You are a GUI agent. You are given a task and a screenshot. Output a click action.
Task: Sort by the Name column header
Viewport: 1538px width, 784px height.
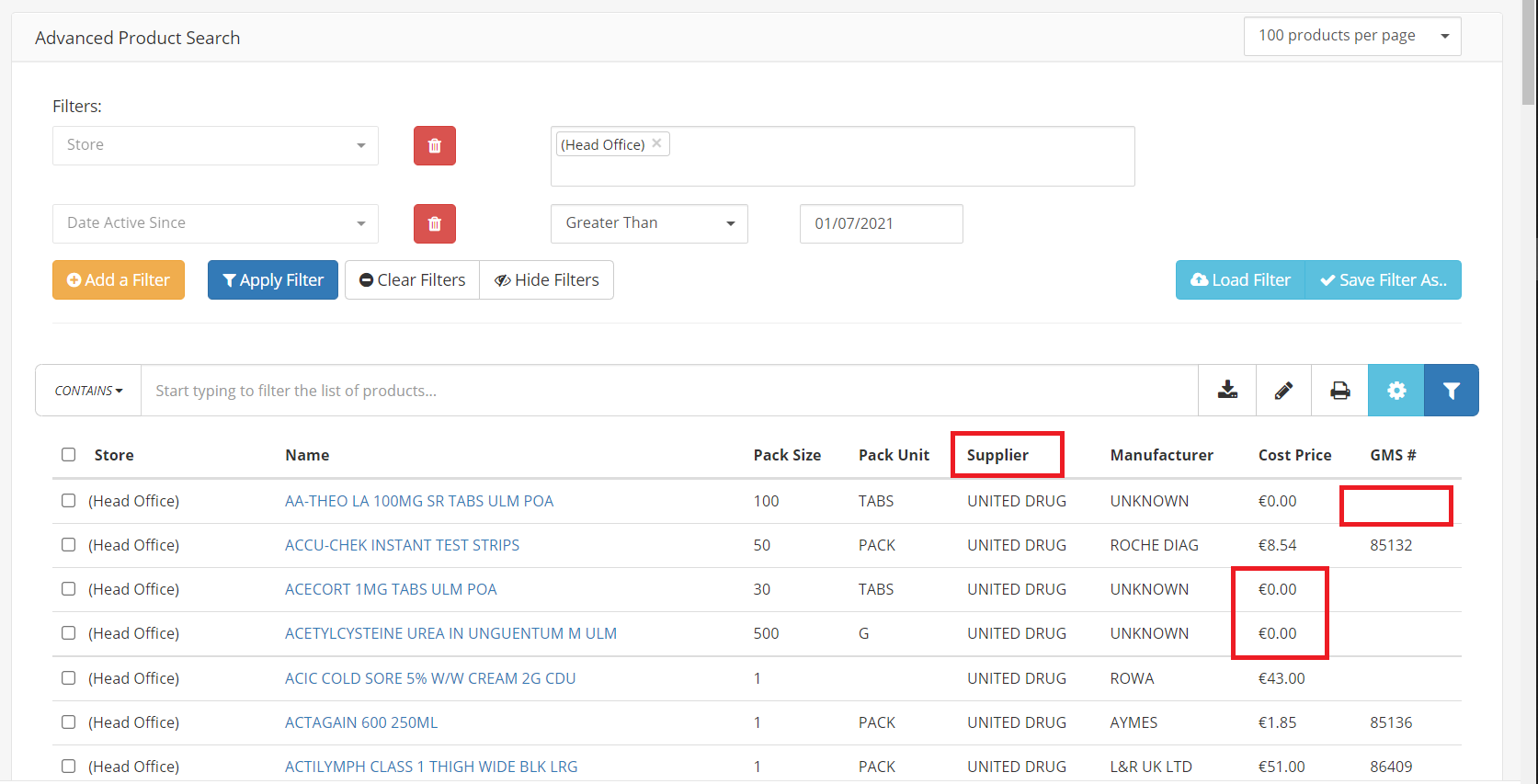(307, 455)
